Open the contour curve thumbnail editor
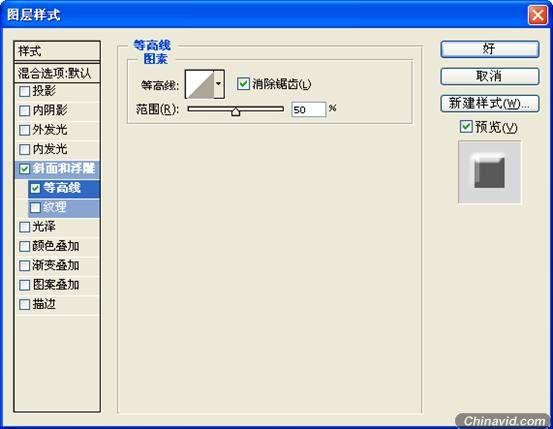The width and height of the screenshot is (553, 429). pos(200,84)
